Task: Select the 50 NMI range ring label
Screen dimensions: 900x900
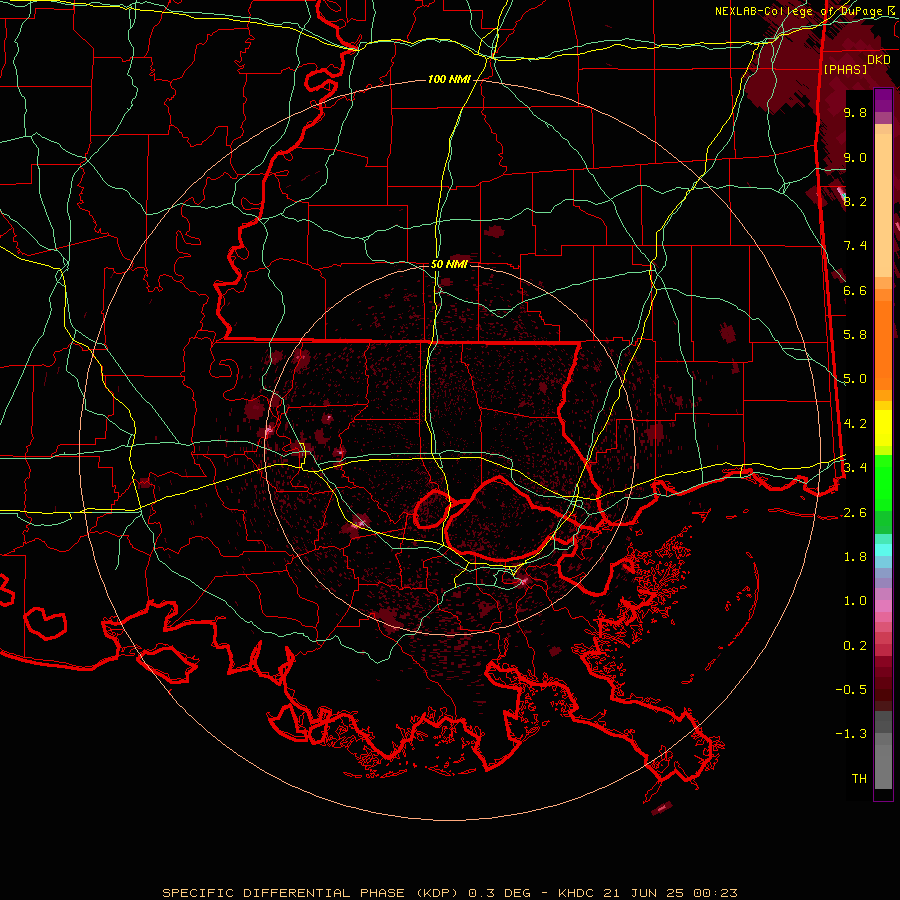Action: pyautogui.click(x=449, y=265)
